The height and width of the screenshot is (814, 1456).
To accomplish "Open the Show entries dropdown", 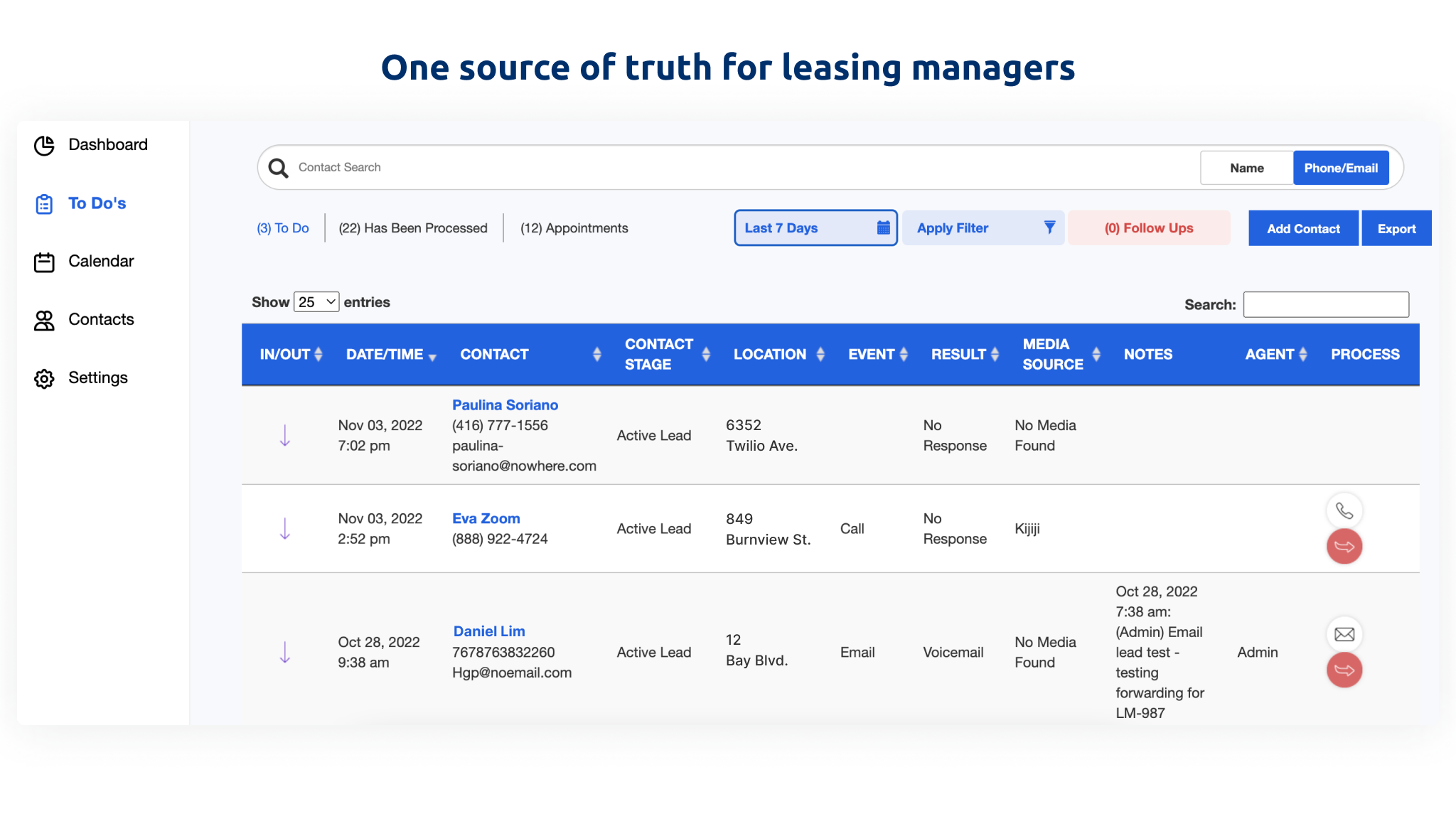I will (x=316, y=301).
